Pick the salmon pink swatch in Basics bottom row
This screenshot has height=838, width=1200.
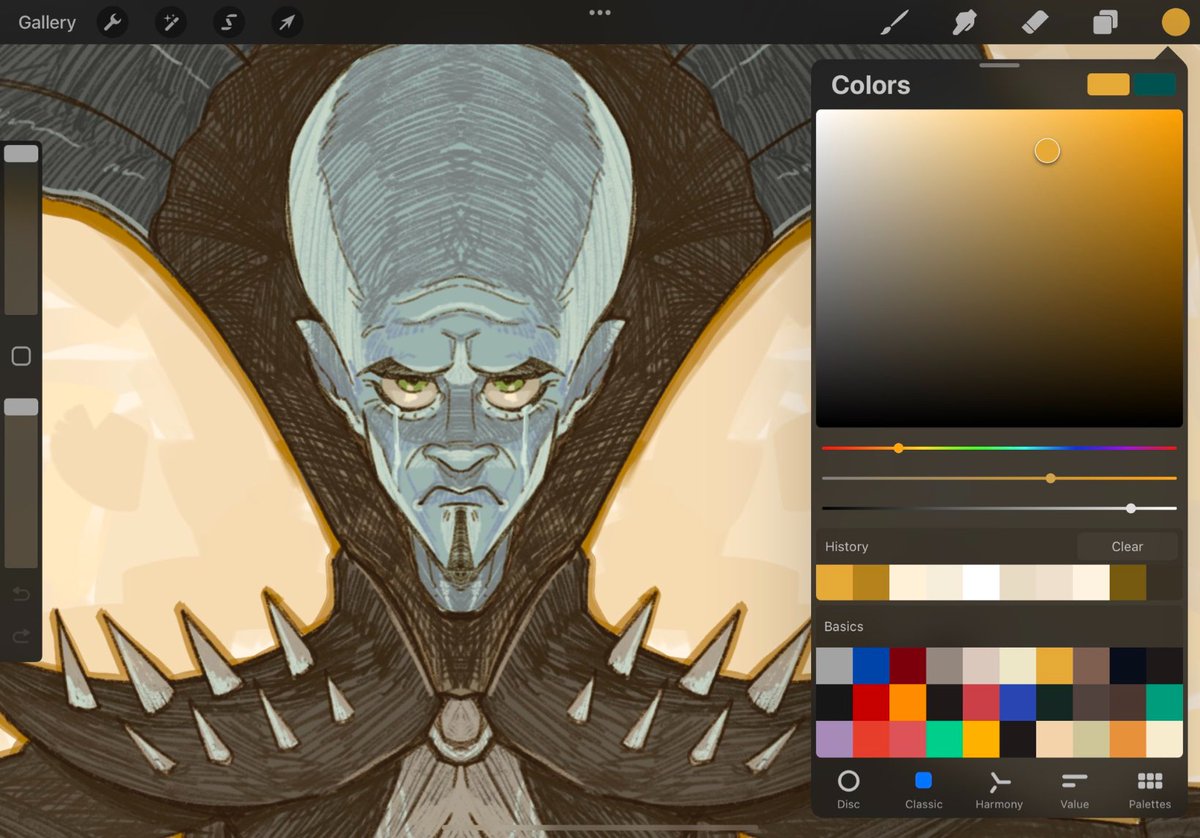[908, 739]
